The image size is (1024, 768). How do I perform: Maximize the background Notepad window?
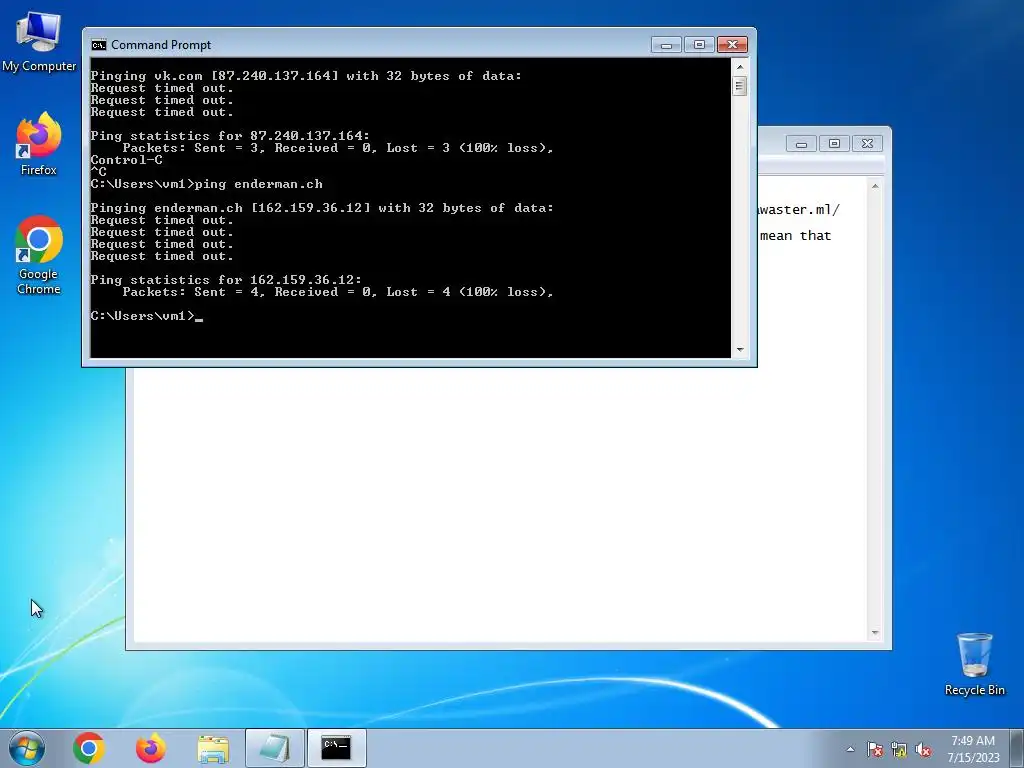click(x=835, y=144)
